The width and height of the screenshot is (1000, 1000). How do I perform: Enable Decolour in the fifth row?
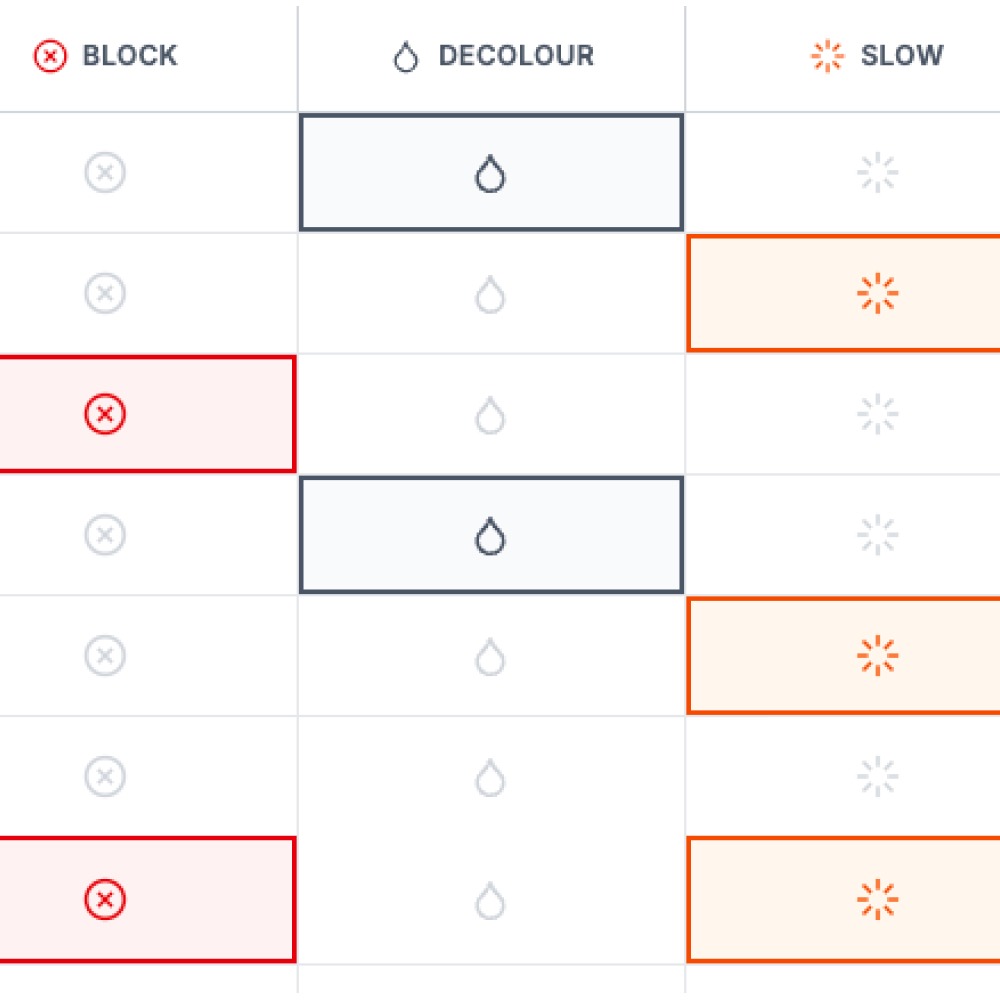pos(490,656)
